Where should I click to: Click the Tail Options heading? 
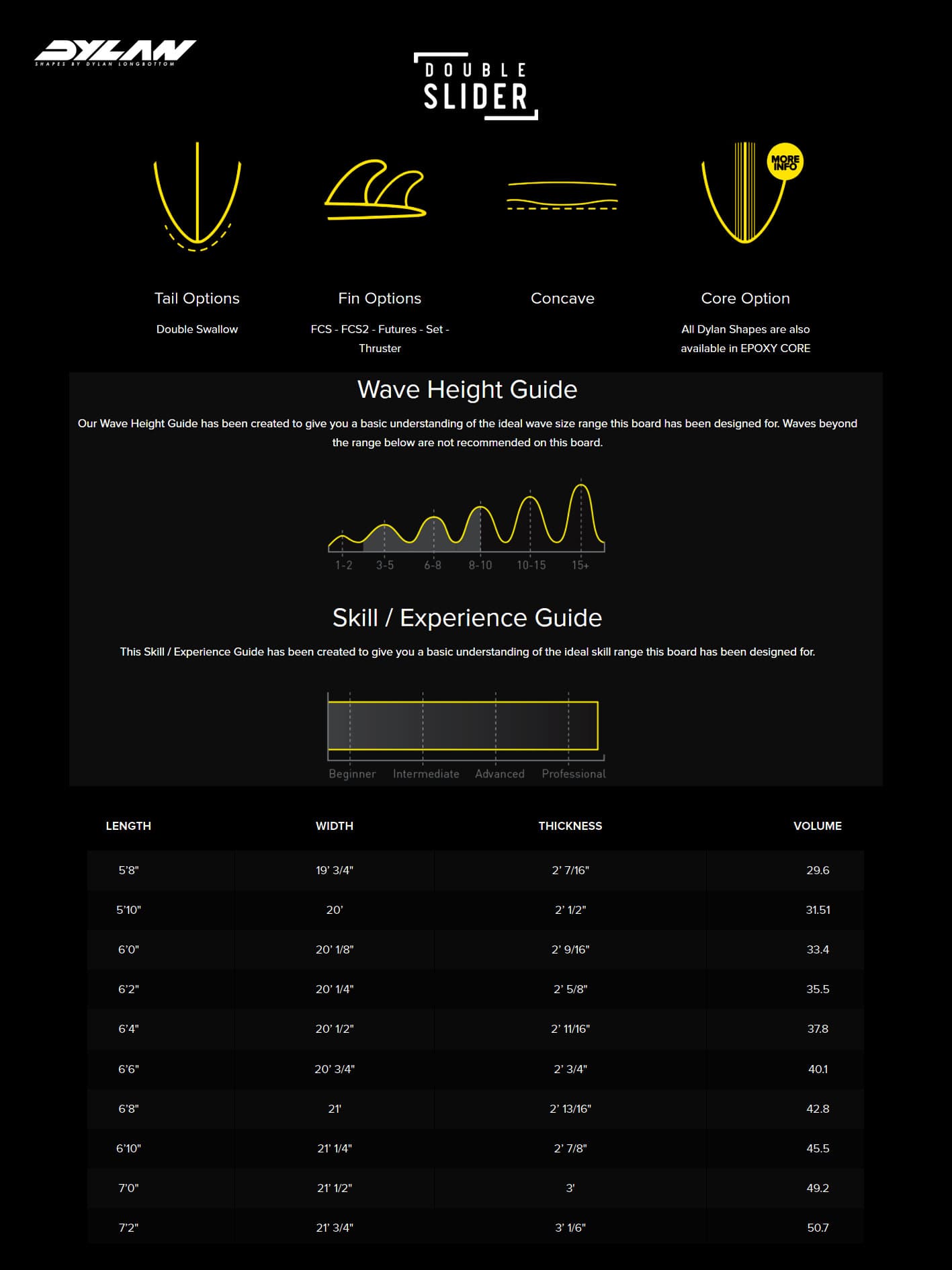(197, 298)
